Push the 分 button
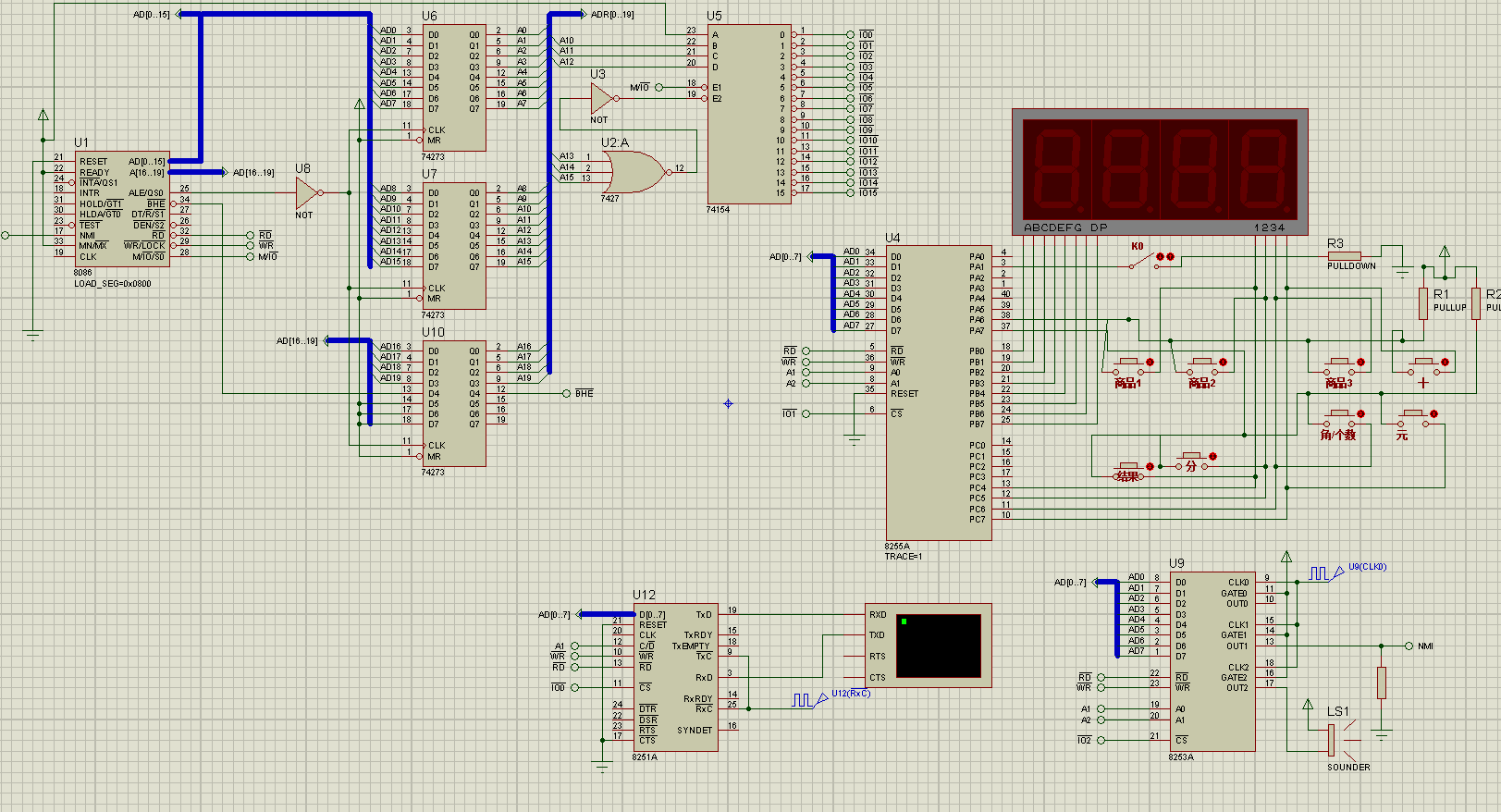1501x812 pixels. click(x=1192, y=460)
